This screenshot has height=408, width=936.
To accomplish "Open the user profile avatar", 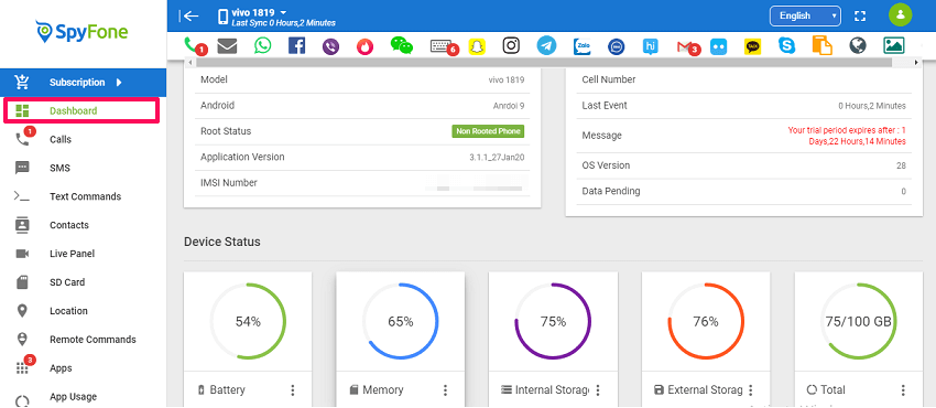I will click(900, 15).
